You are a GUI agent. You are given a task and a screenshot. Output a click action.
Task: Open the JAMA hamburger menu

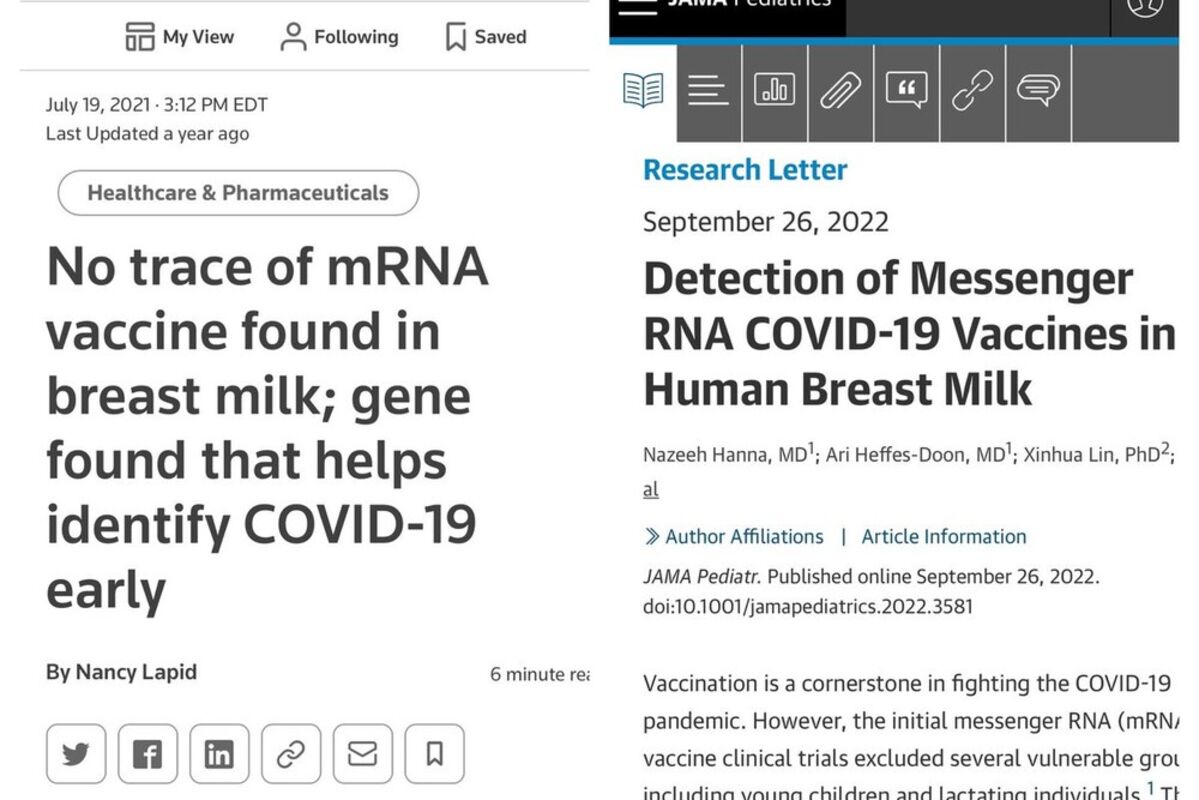(638, 6)
